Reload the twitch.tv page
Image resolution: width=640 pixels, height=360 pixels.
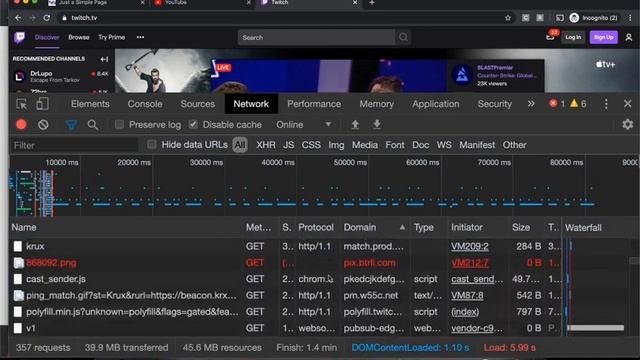pyautogui.click(x=47, y=18)
